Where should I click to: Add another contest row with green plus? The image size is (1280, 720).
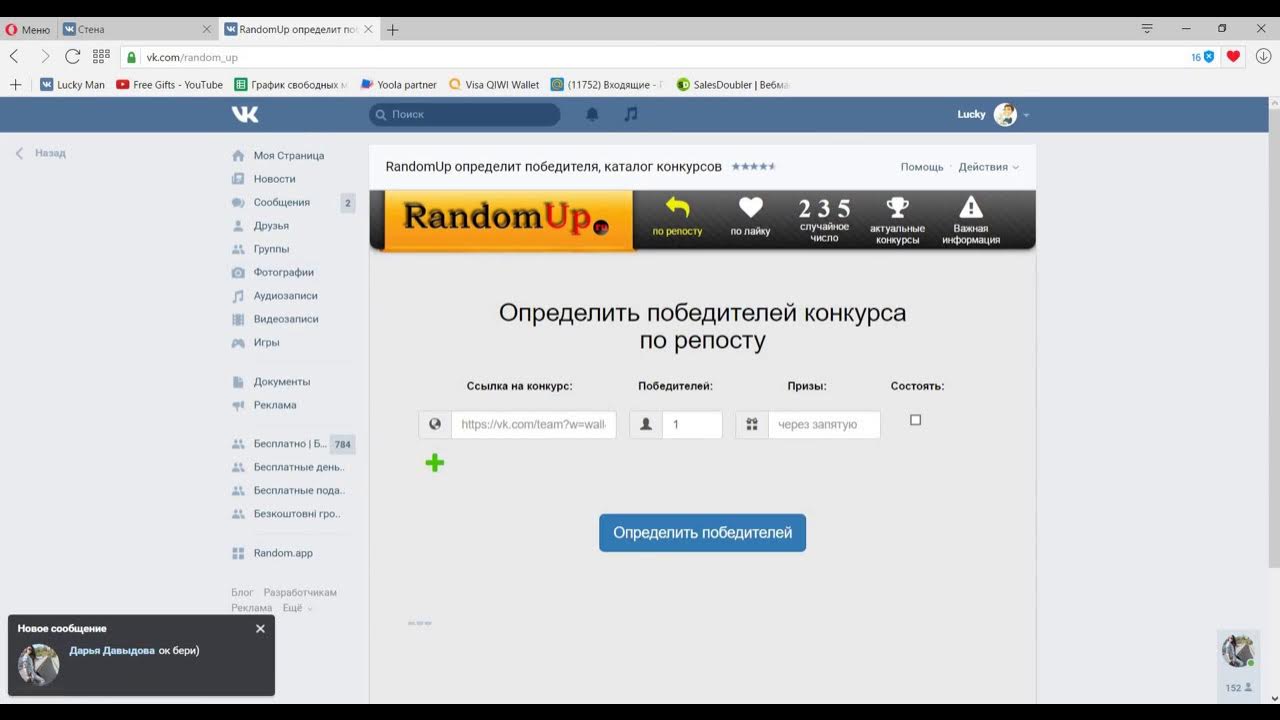(435, 462)
